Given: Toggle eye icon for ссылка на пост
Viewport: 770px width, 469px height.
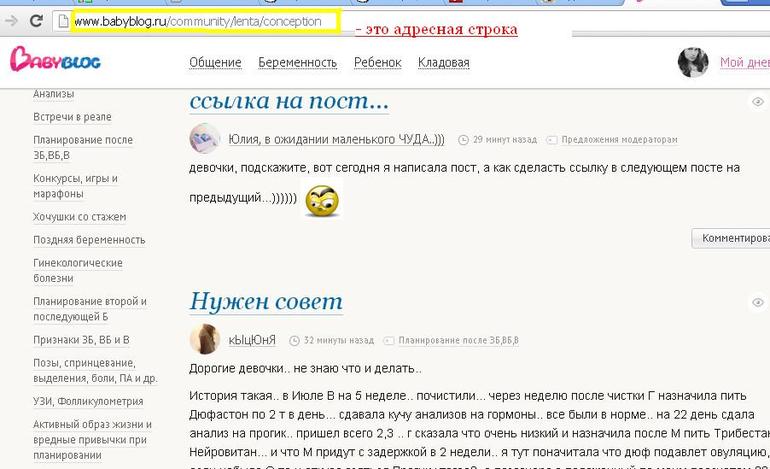Looking at the screenshot, I should [x=758, y=102].
